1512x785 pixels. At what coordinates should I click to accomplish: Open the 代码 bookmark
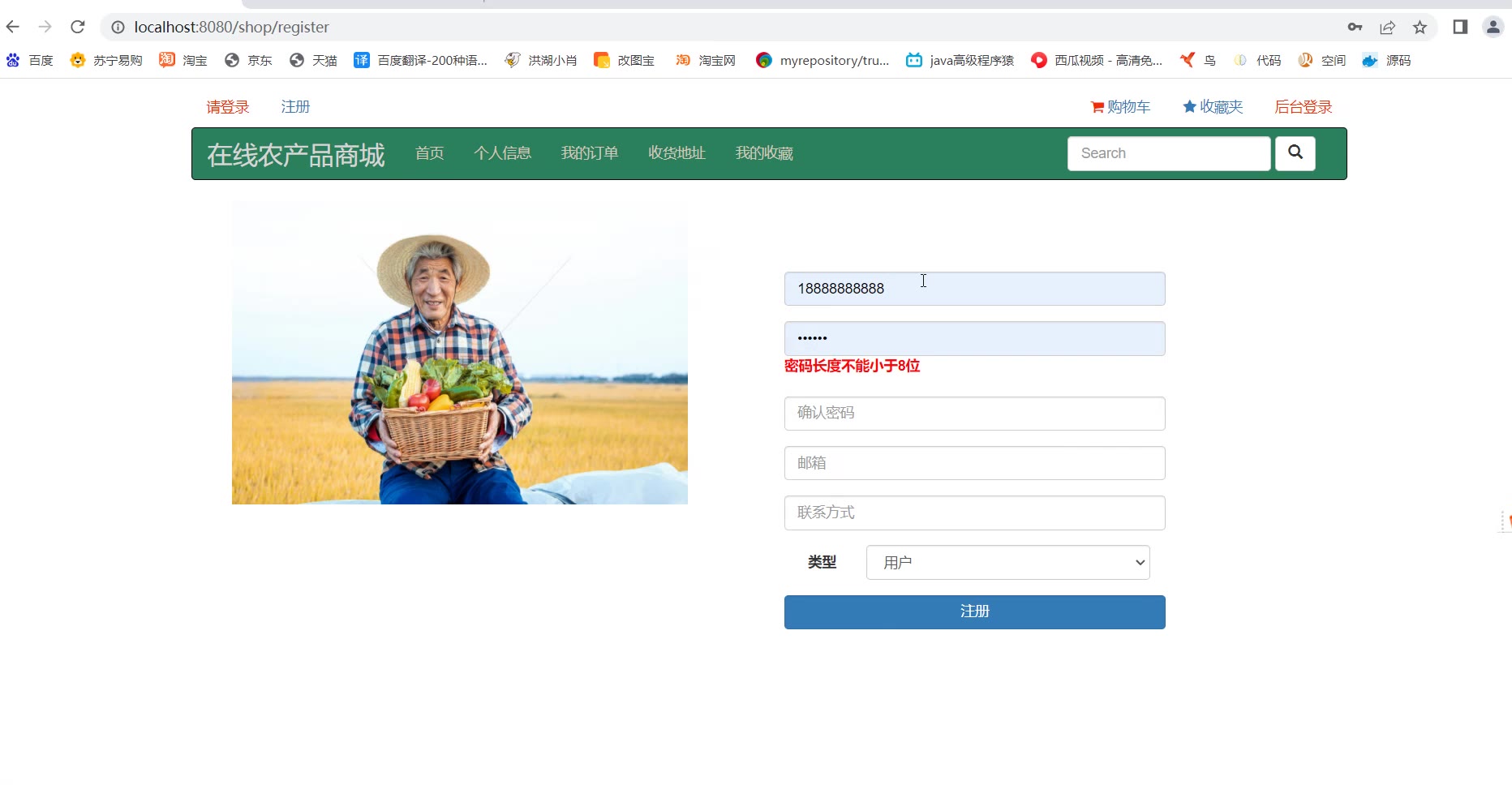(1256, 60)
